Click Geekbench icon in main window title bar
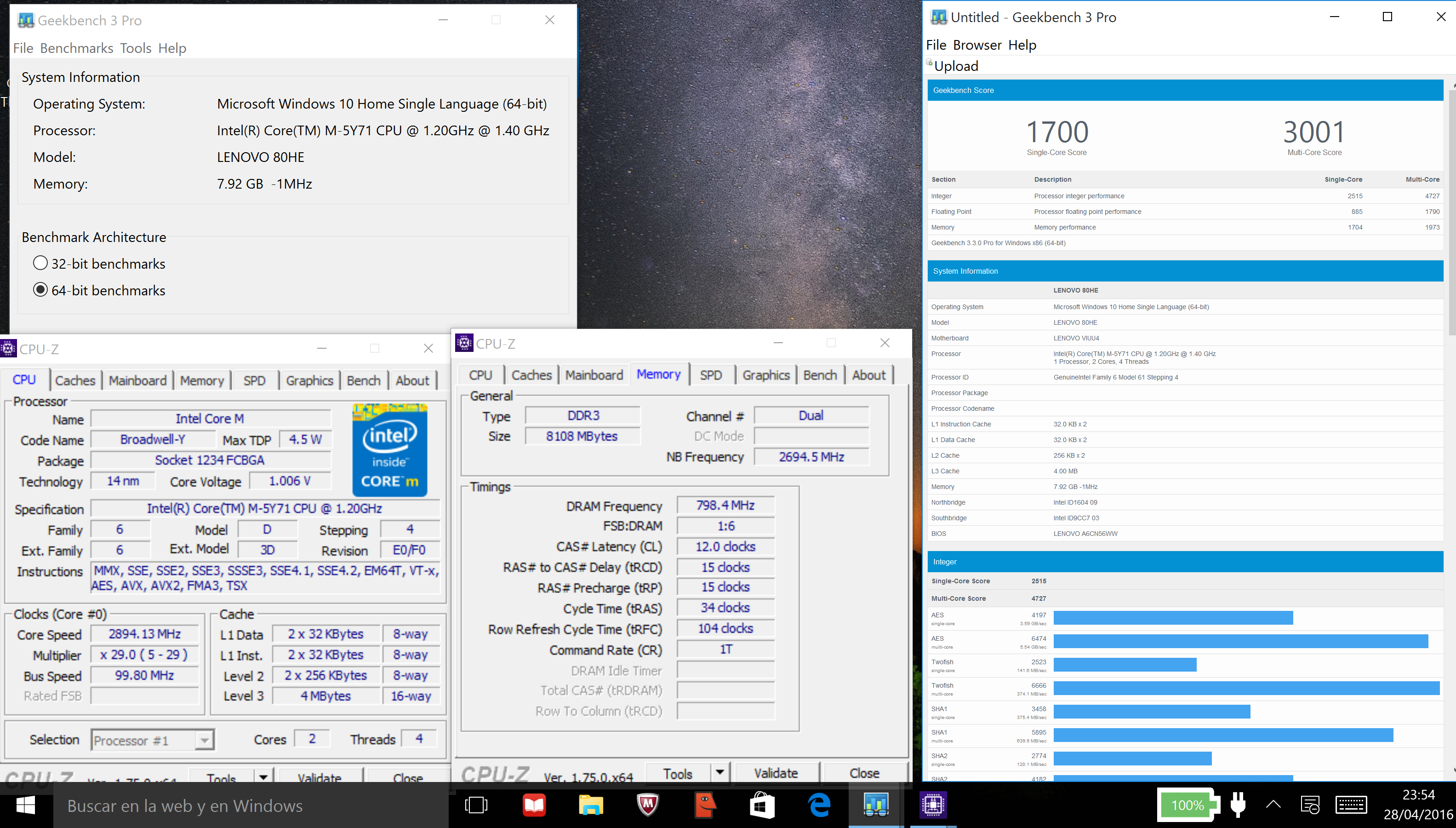1456x828 pixels. pos(26,21)
